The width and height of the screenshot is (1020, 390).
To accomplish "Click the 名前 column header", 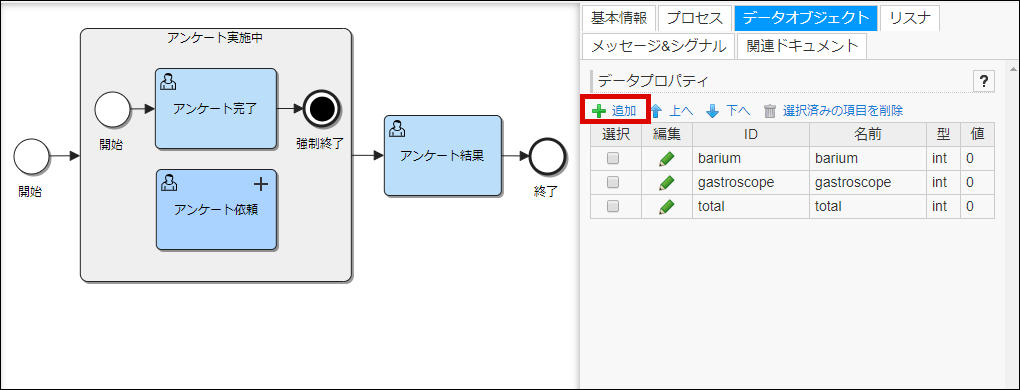I will [868, 135].
